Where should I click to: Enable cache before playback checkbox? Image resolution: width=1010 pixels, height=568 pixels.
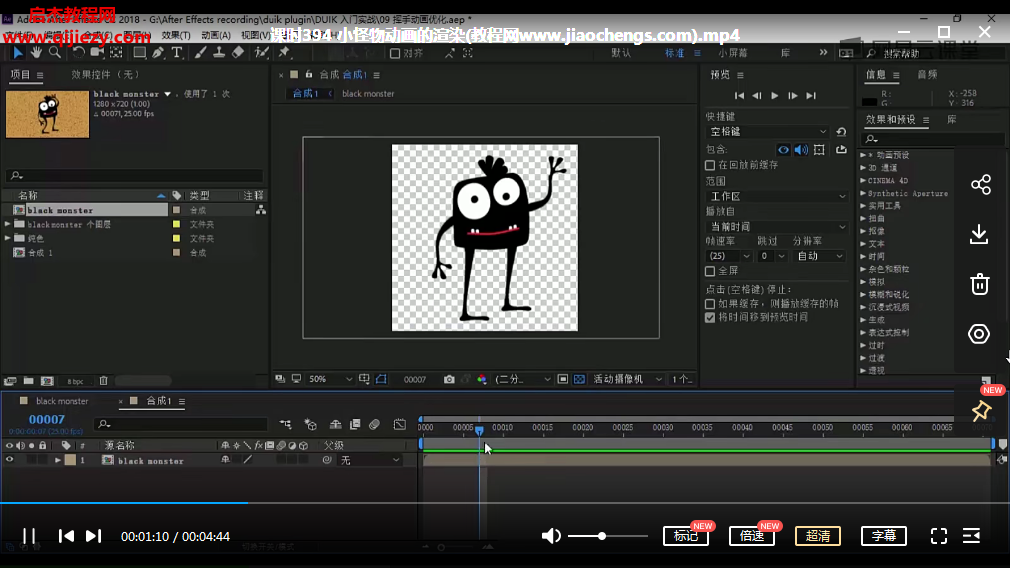pos(710,166)
